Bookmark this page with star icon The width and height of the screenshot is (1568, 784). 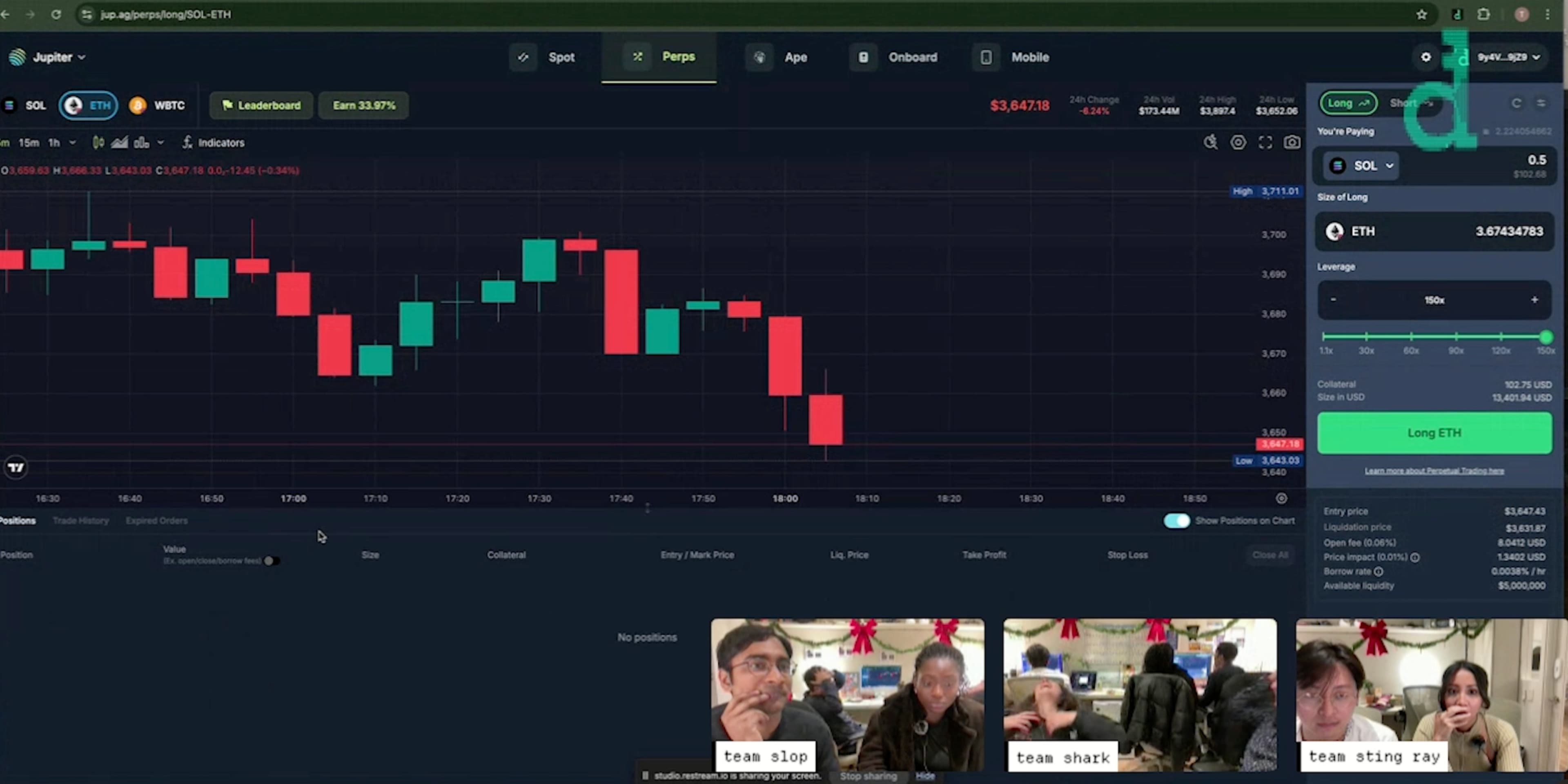[1421, 14]
